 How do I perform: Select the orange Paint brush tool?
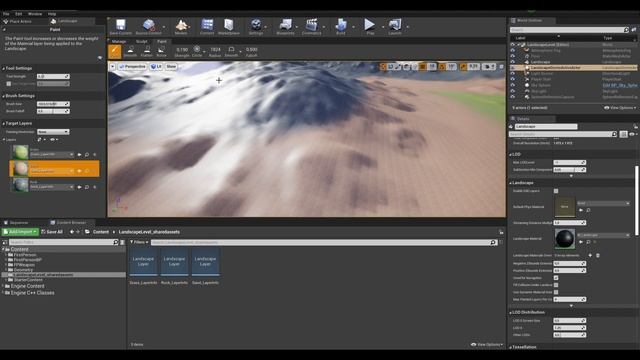click(115, 51)
